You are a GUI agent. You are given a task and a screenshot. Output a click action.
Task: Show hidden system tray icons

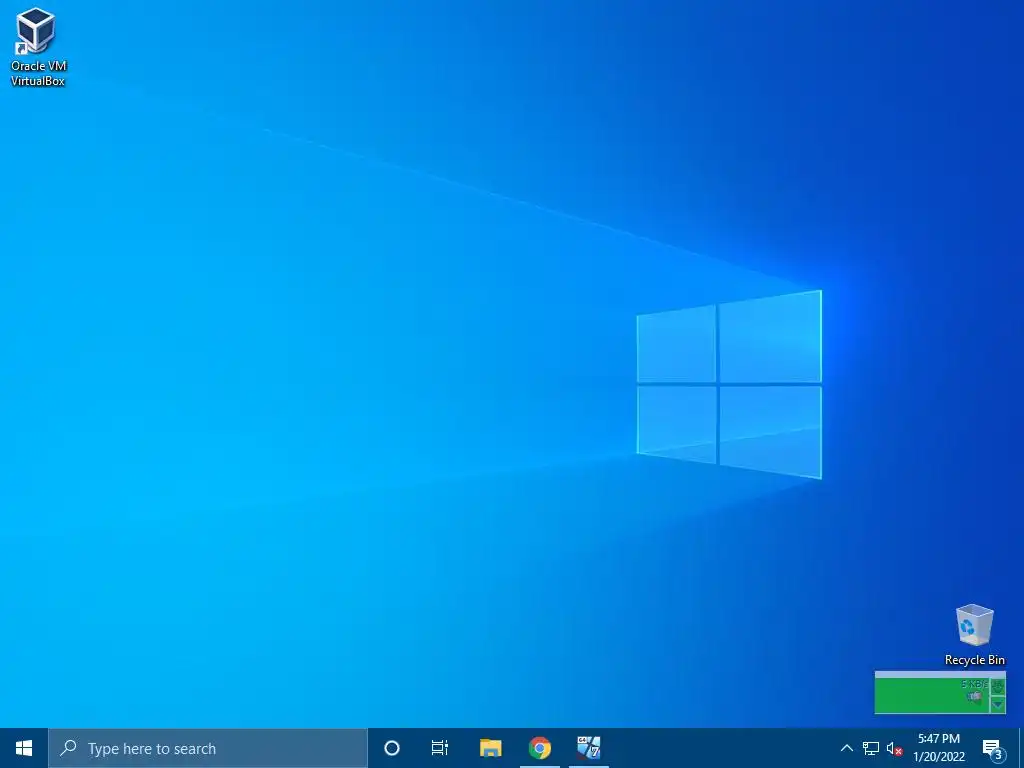(x=846, y=748)
